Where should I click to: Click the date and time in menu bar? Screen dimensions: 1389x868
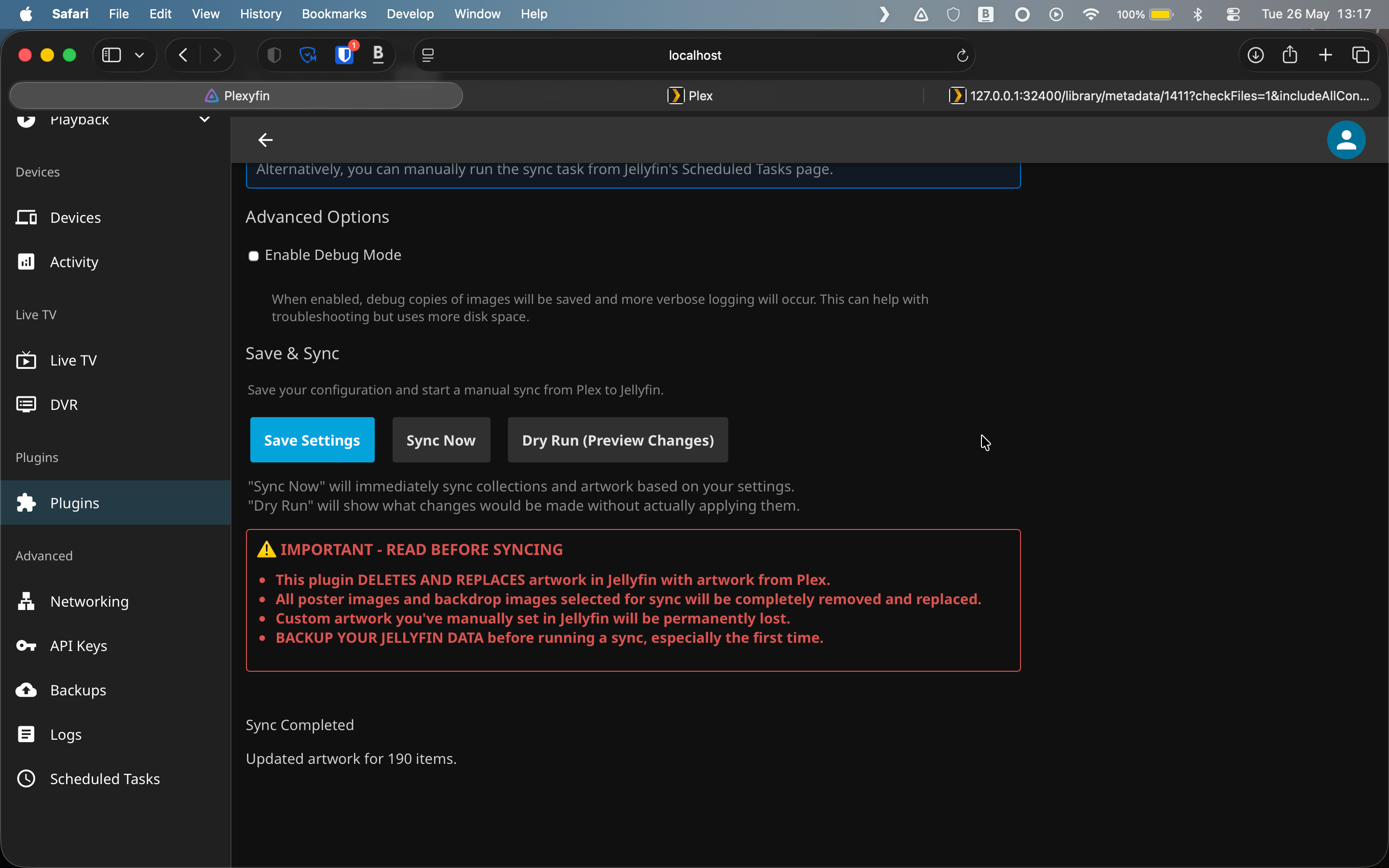[1316, 14]
